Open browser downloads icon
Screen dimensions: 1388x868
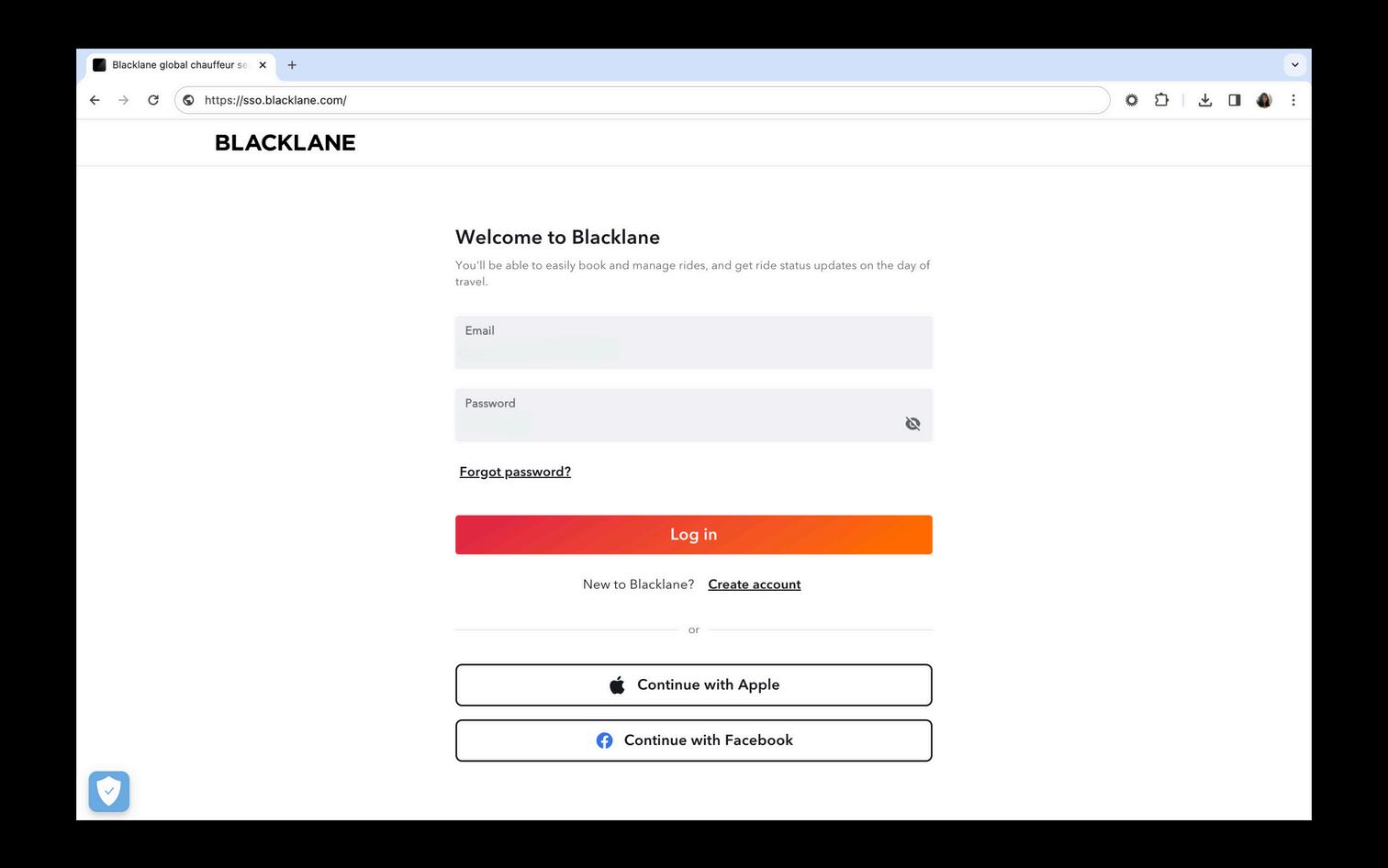1205,100
